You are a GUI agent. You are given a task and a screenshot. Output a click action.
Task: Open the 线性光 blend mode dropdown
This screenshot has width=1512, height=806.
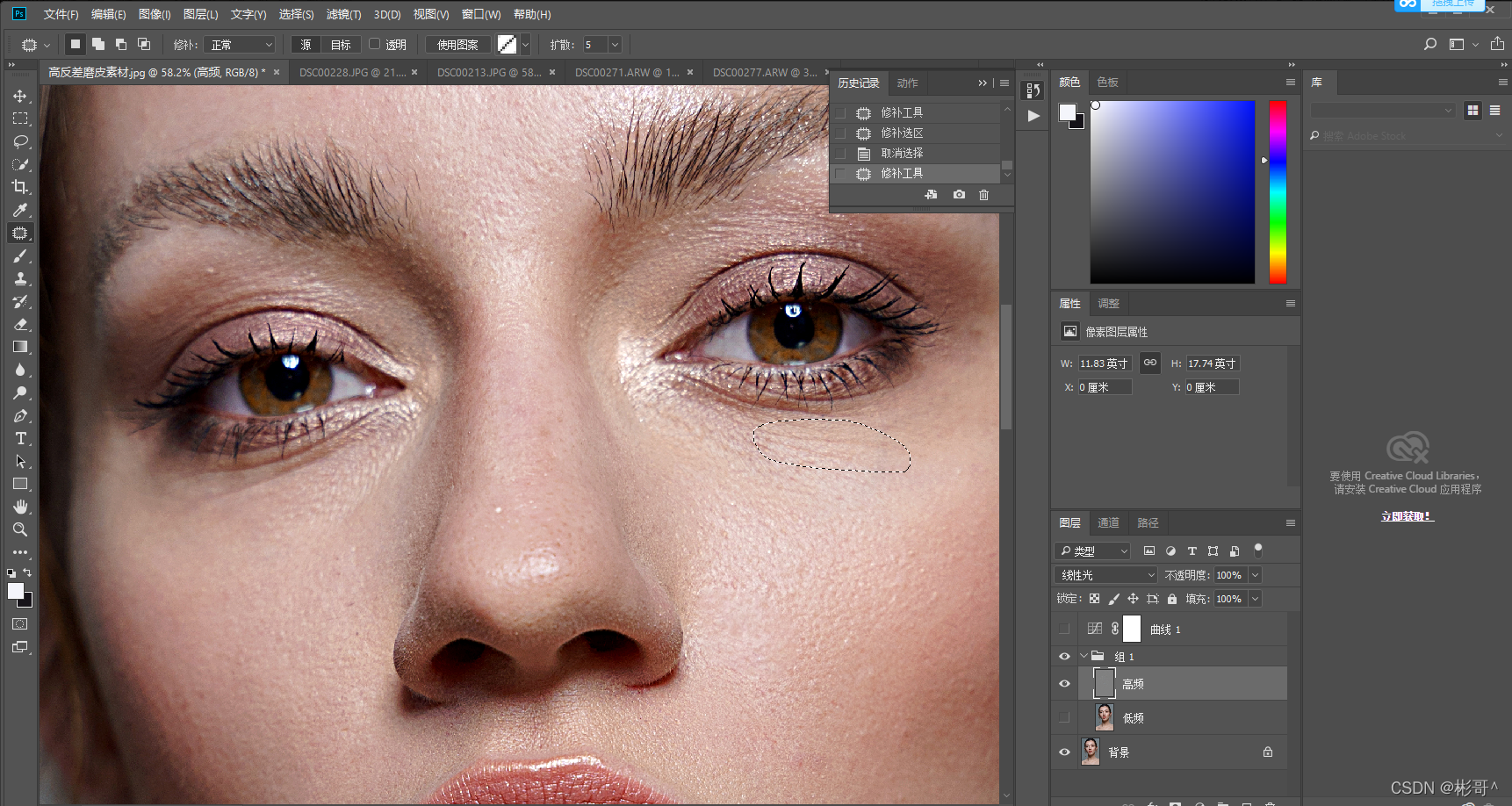1106,575
